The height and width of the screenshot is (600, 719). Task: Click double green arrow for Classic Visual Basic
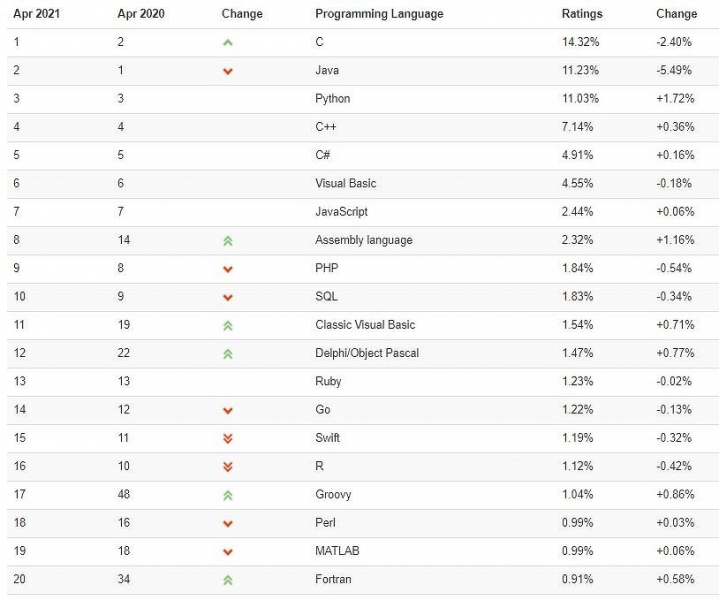pos(228,325)
